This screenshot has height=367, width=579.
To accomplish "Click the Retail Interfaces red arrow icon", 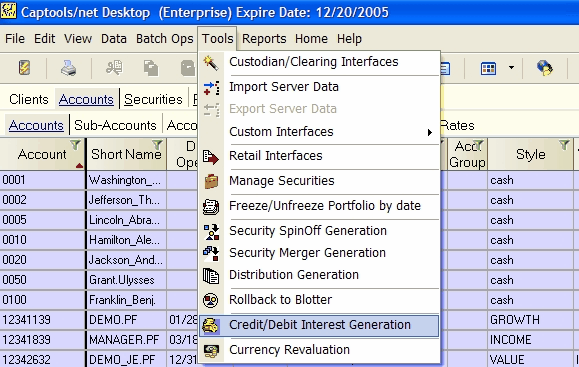I will [211, 157].
